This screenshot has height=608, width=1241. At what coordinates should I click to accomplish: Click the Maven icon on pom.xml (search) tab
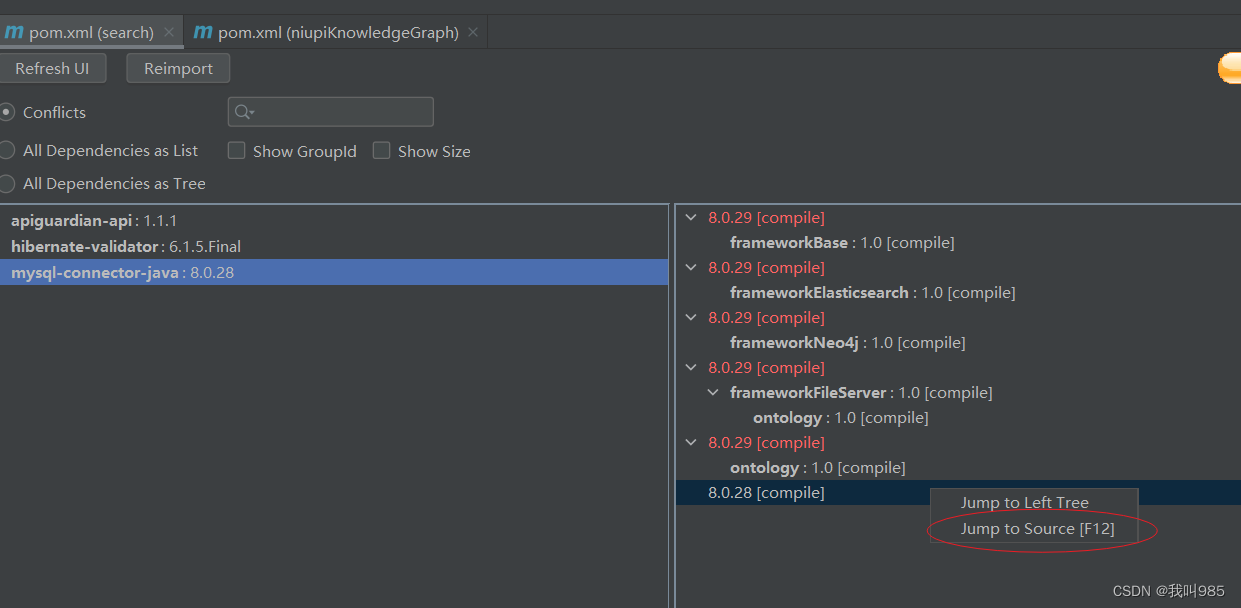14,32
